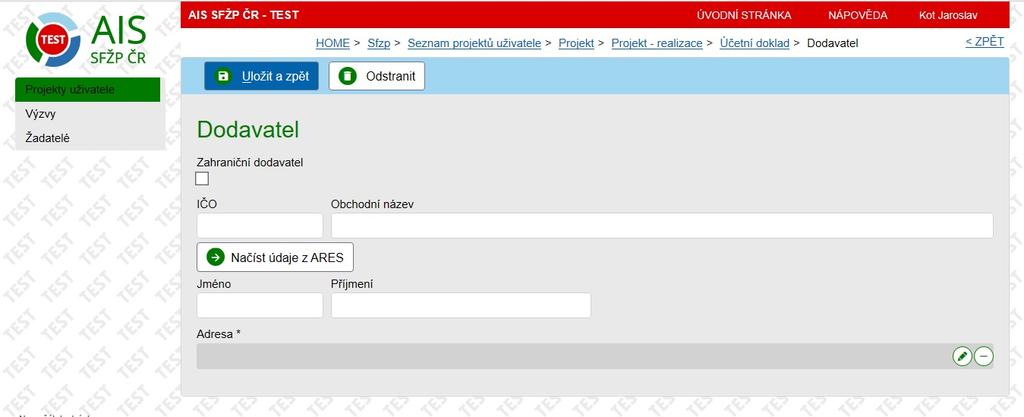This screenshot has height=417, width=1024.
Task: Click the Dodavatel heading
Action: [x=248, y=130]
